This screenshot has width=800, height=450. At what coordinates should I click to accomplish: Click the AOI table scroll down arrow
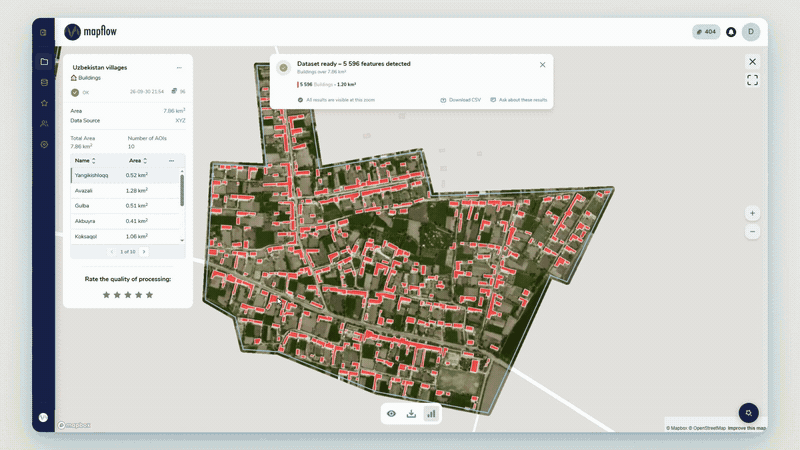(182, 240)
